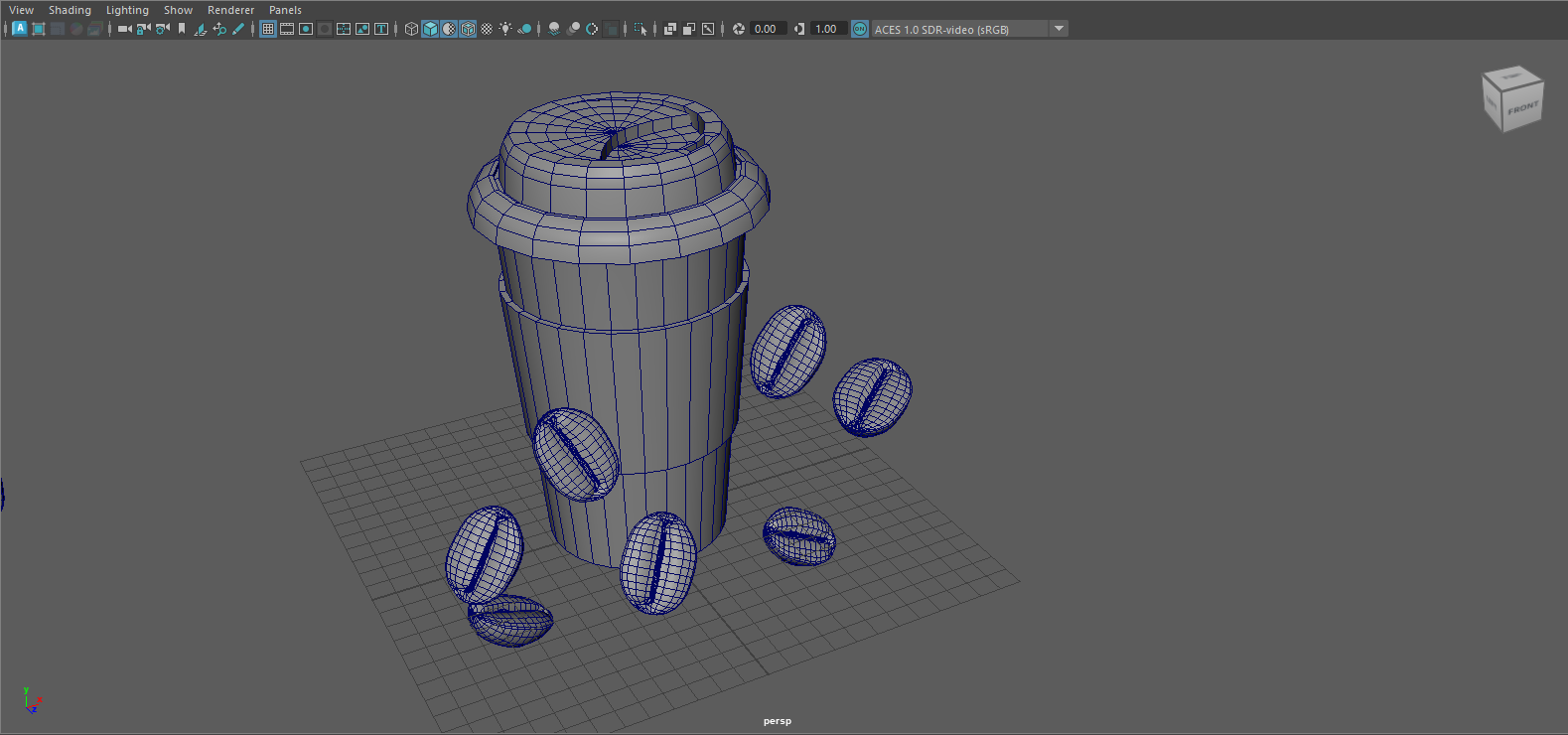This screenshot has height=735, width=1568.
Task: Click the Multisample Anti-aliasing icon
Action: click(x=592, y=29)
